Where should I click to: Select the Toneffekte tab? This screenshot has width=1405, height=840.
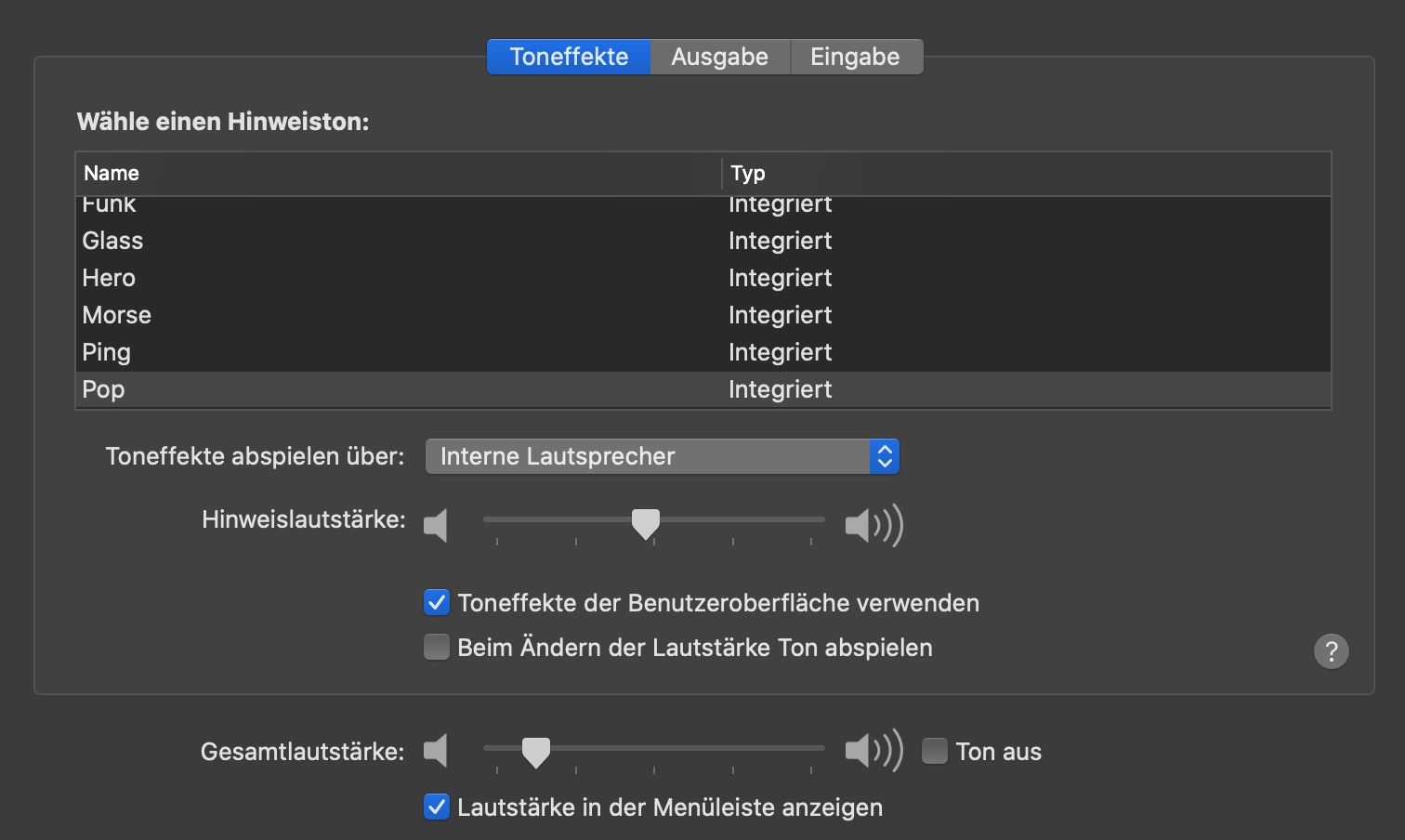[569, 57]
